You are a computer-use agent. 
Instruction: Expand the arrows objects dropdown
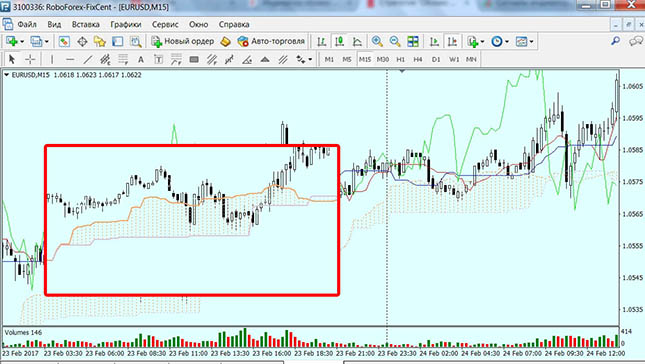coord(310,60)
